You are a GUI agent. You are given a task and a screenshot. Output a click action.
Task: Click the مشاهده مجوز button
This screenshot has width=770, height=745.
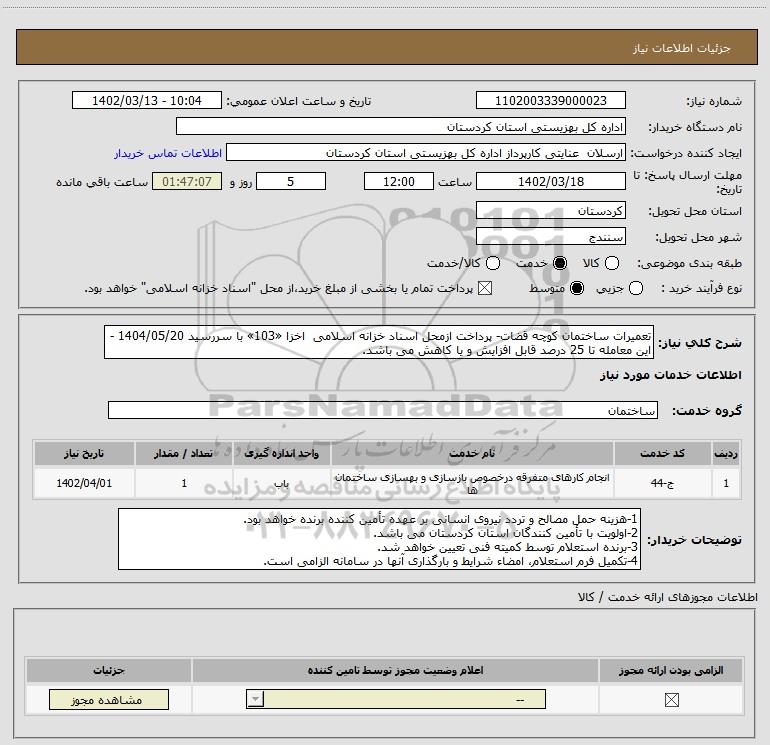[x=109, y=699]
